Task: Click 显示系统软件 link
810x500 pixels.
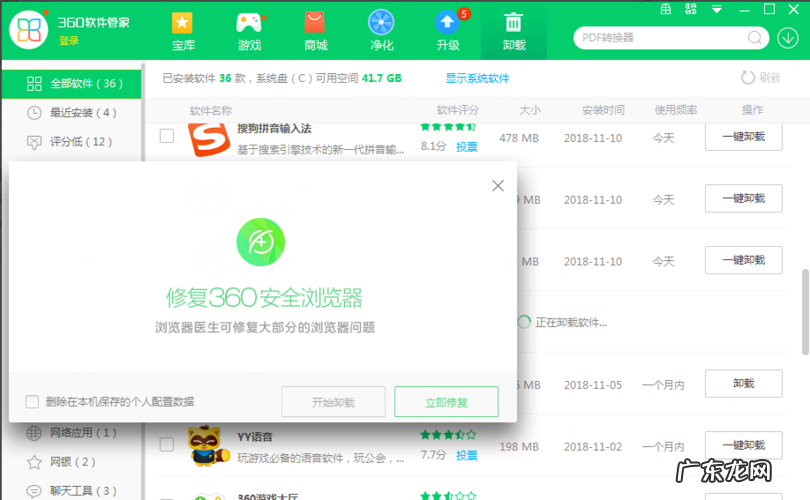Action: click(x=477, y=78)
